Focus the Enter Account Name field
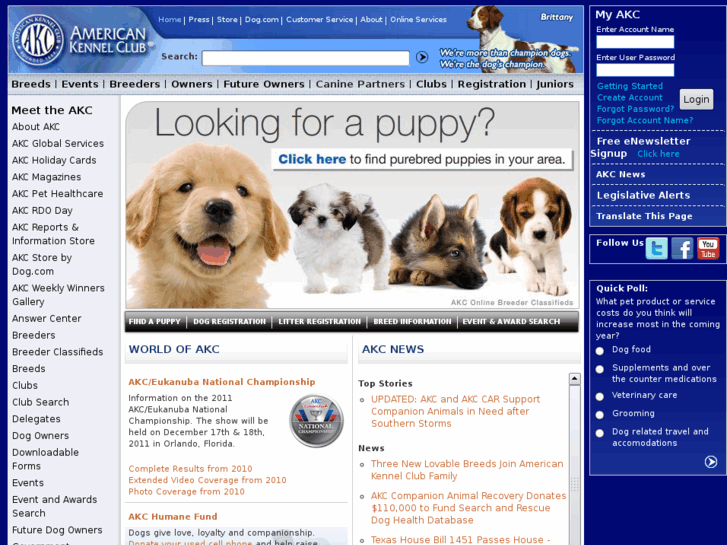This screenshot has height=545, width=727. click(x=635, y=42)
